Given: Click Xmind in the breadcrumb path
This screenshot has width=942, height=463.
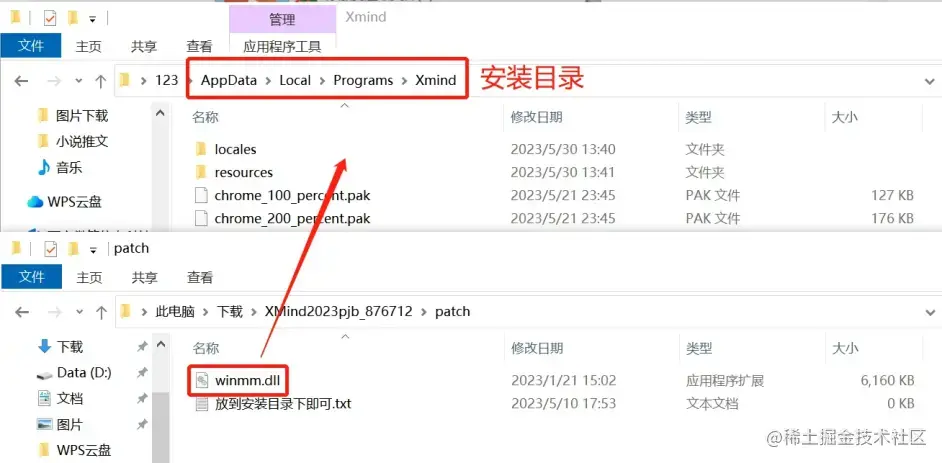Looking at the screenshot, I should (x=436, y=80).
